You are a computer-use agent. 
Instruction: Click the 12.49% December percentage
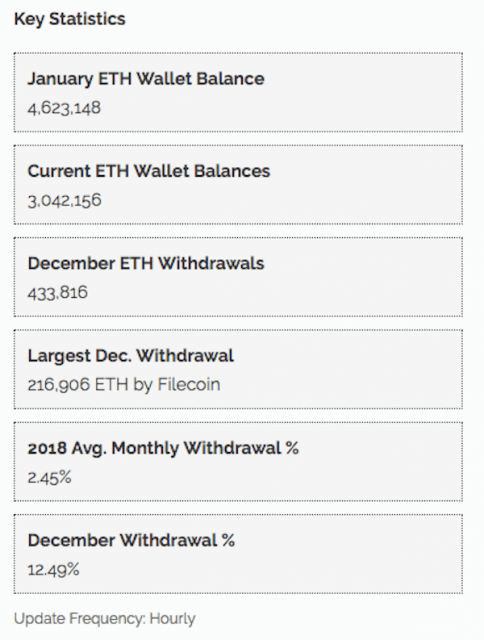(x=53, y=569)
